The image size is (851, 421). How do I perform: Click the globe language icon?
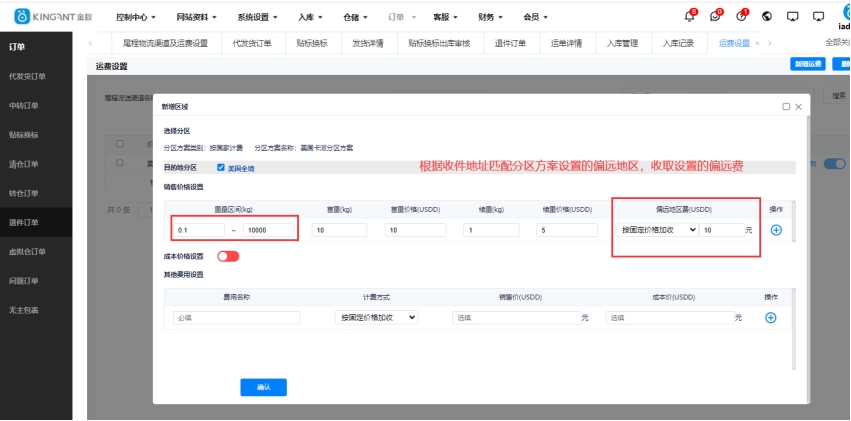(767, 17)
